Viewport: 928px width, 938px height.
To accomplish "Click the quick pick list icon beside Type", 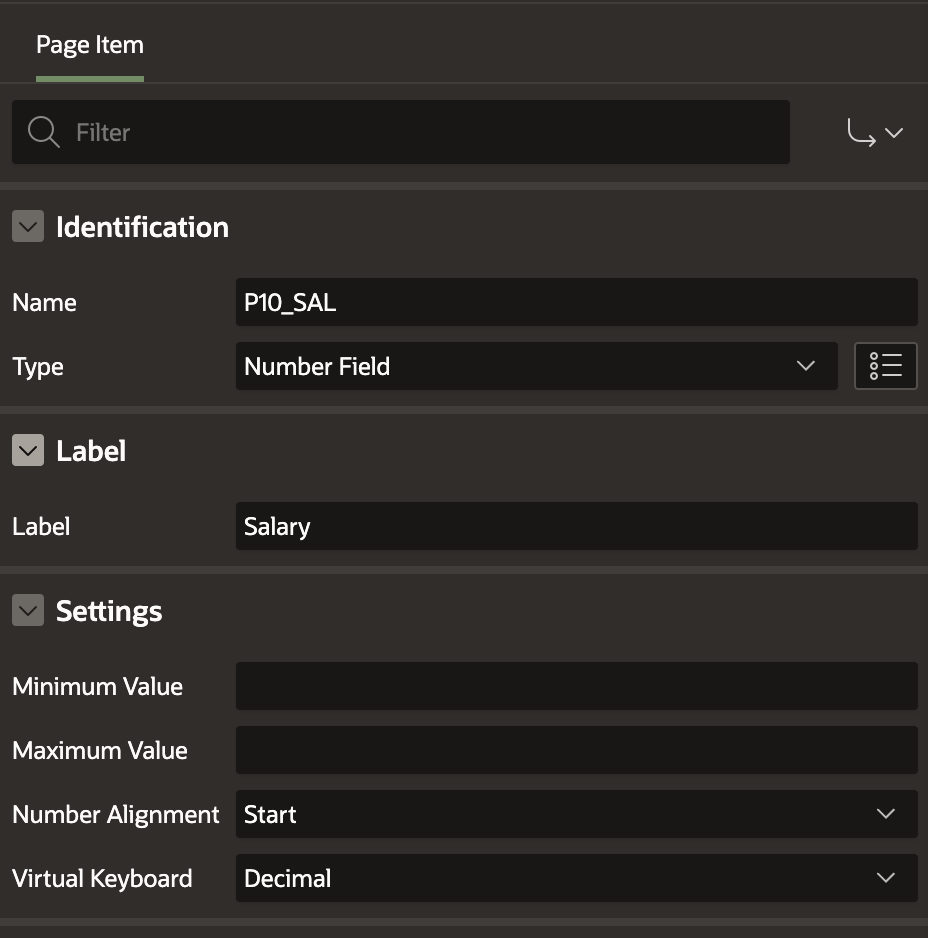I will tap(885, 366).
